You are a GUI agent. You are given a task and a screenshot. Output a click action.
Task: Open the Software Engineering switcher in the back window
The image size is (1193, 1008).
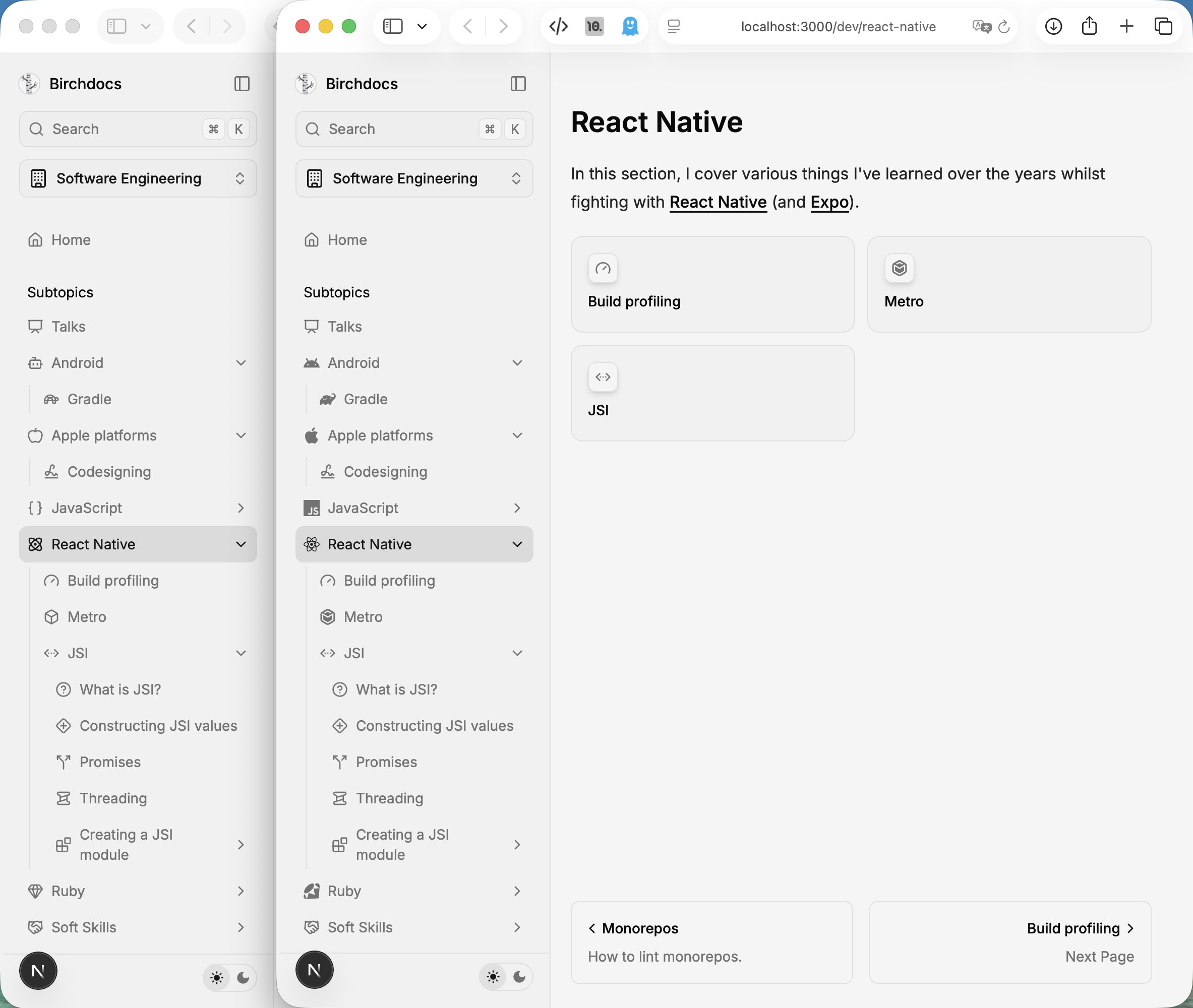(x=138, y=178)
